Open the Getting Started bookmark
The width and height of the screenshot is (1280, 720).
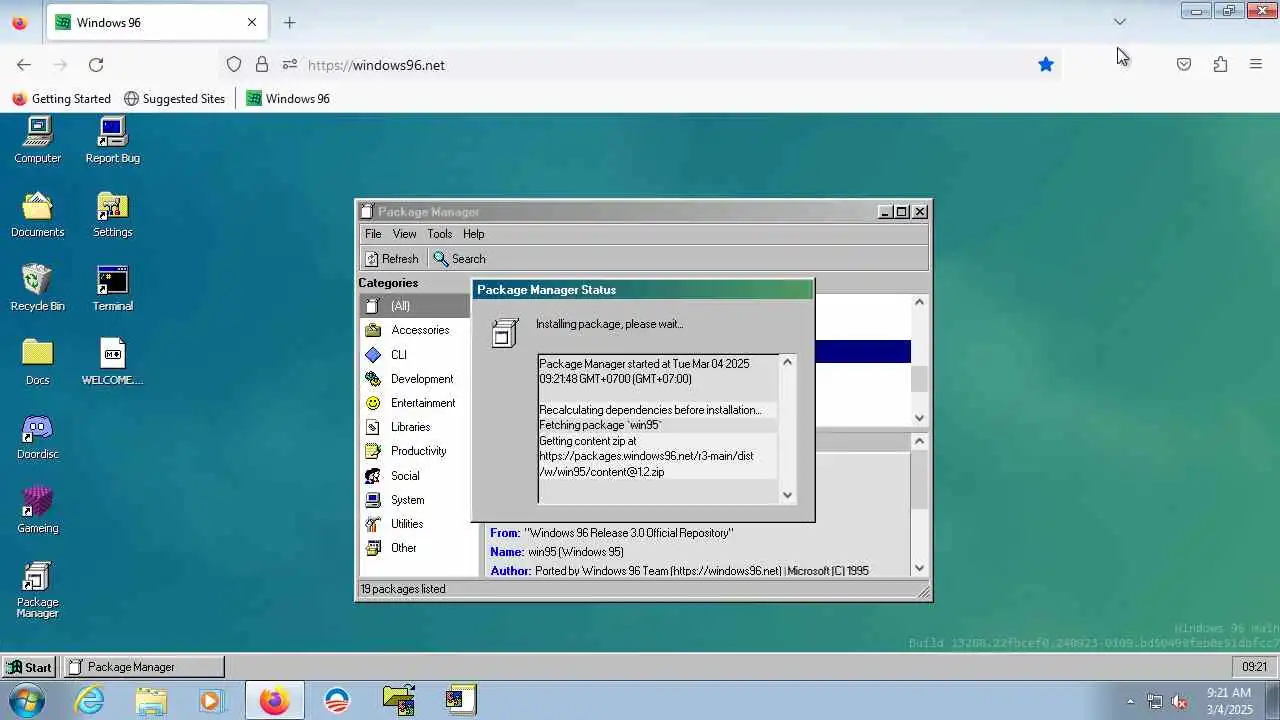click(61, 99)
